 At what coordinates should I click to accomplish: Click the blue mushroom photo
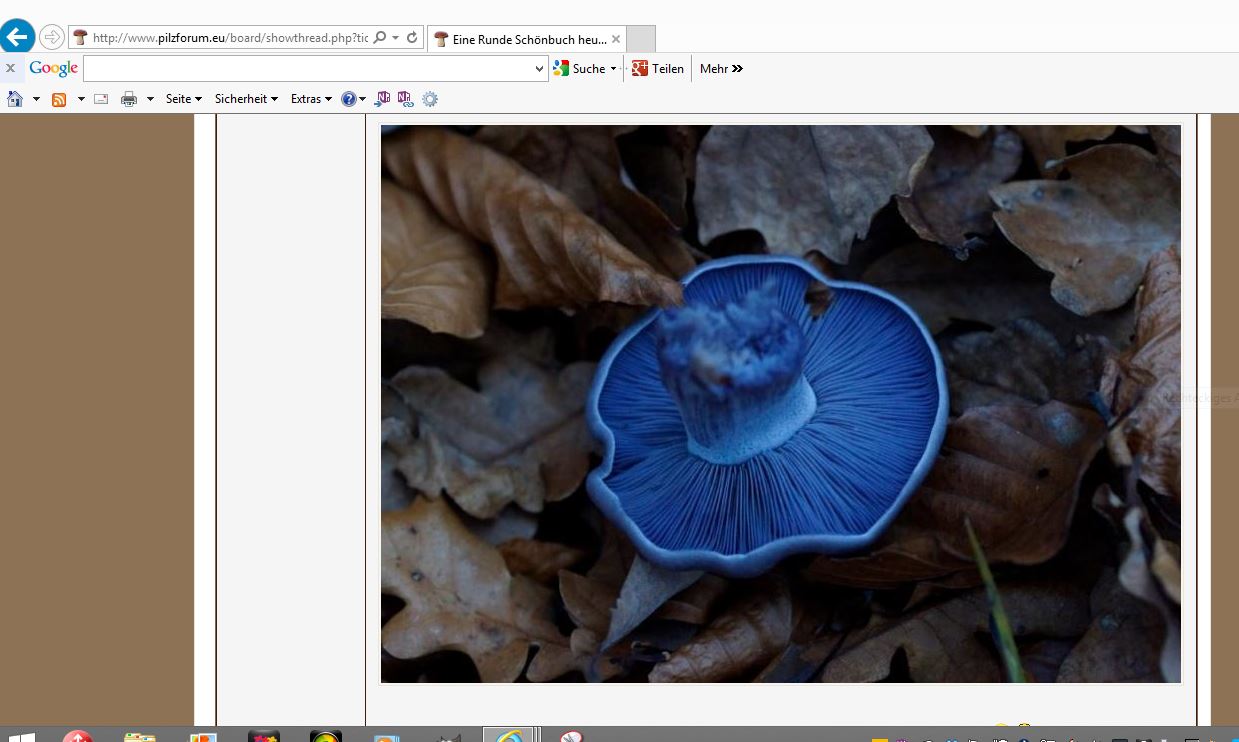[780, 403]
